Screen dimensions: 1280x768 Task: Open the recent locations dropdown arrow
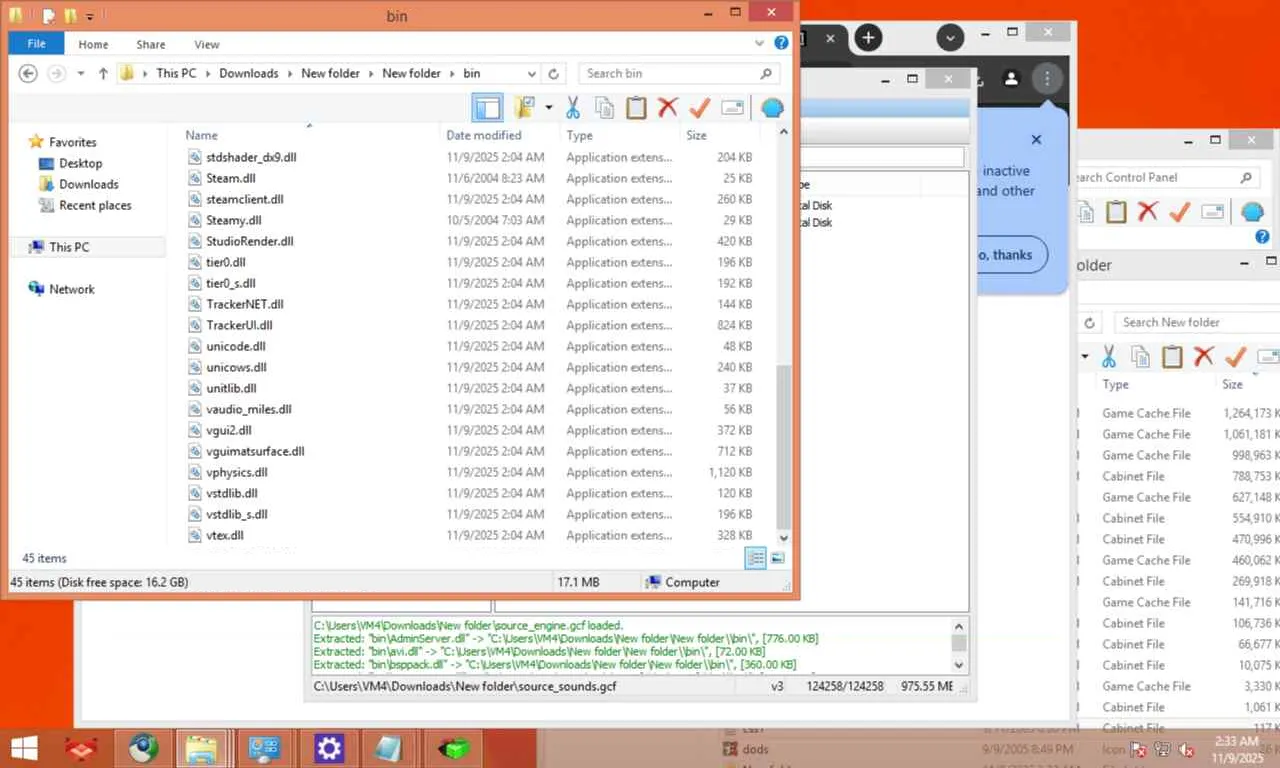79,73
